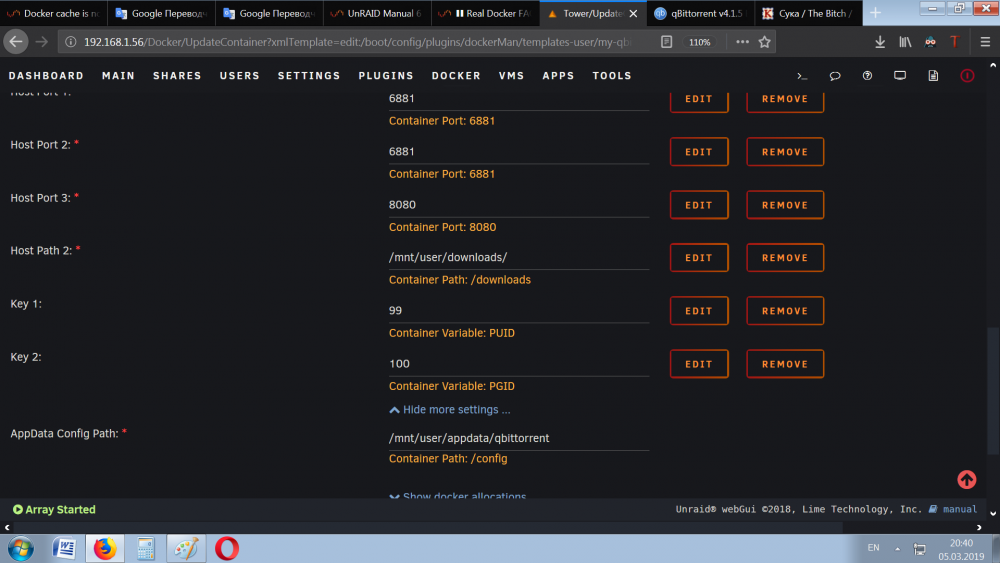The height and width of the screenshot is (563, 1000).
Task: Switch input language EN indicator
Action: [873, 548]
